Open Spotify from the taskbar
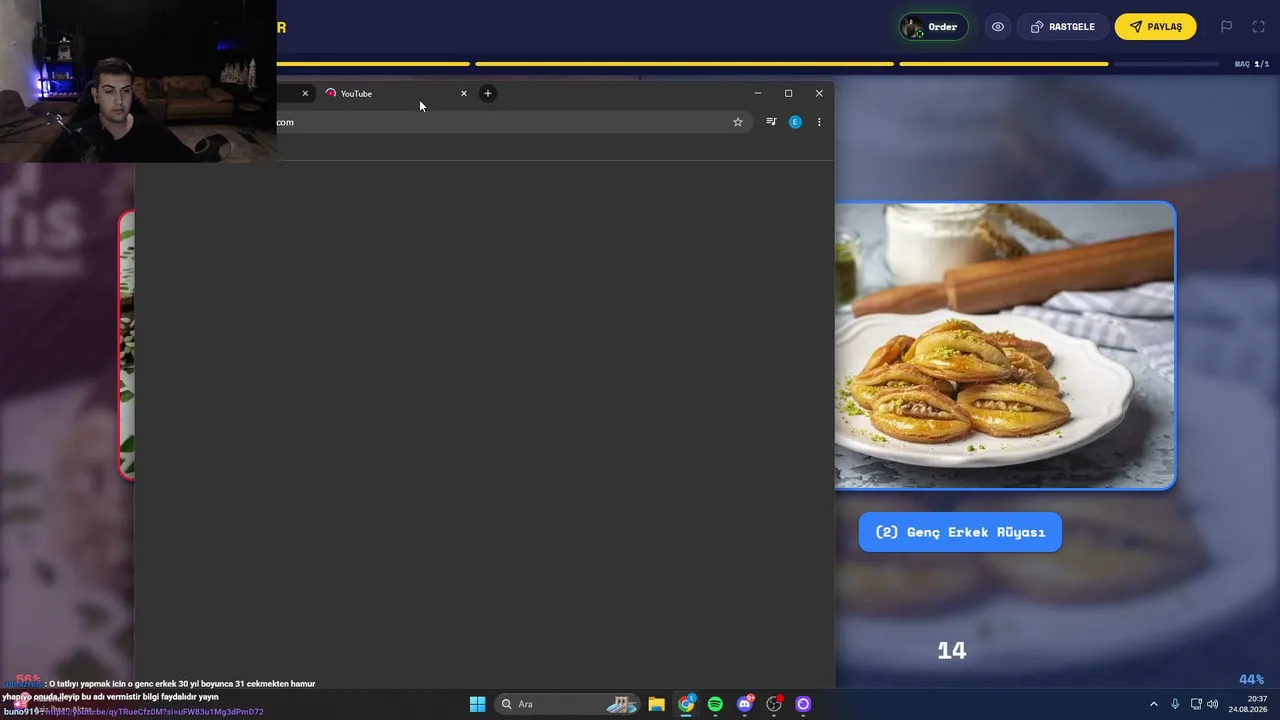The image size is (1280, 720). pyautogui.click(x=715, y=704)
